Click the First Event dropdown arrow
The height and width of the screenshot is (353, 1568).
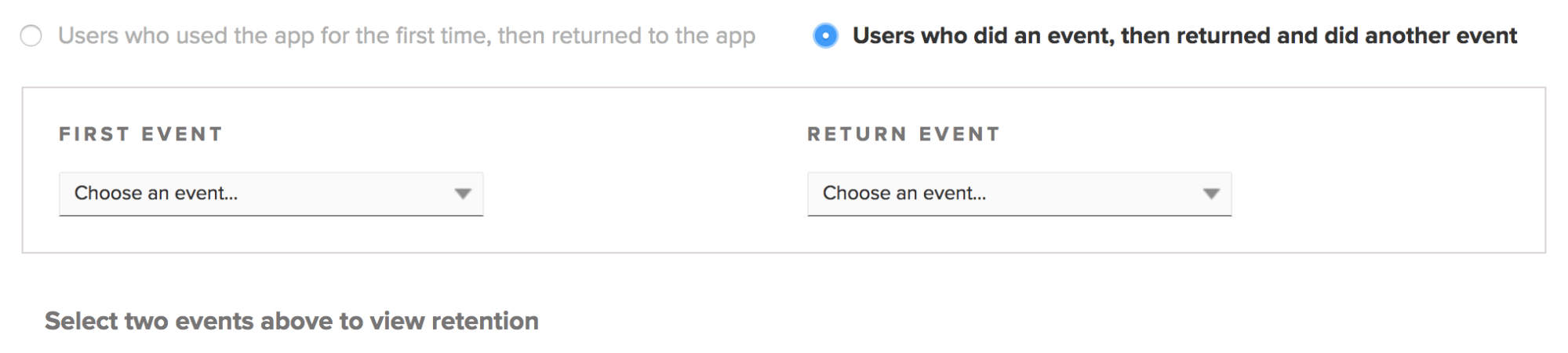pos(463,194)
